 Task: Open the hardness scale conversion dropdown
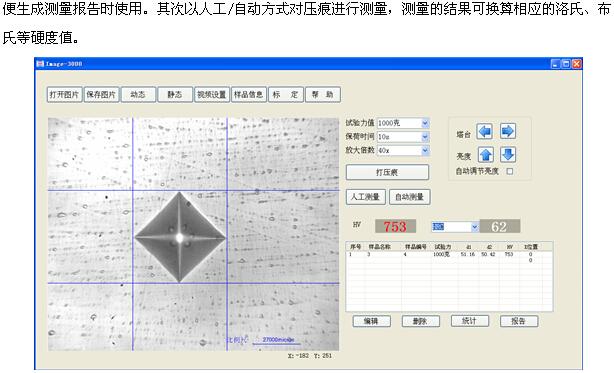pyautogui.click(x=475, y=227)
